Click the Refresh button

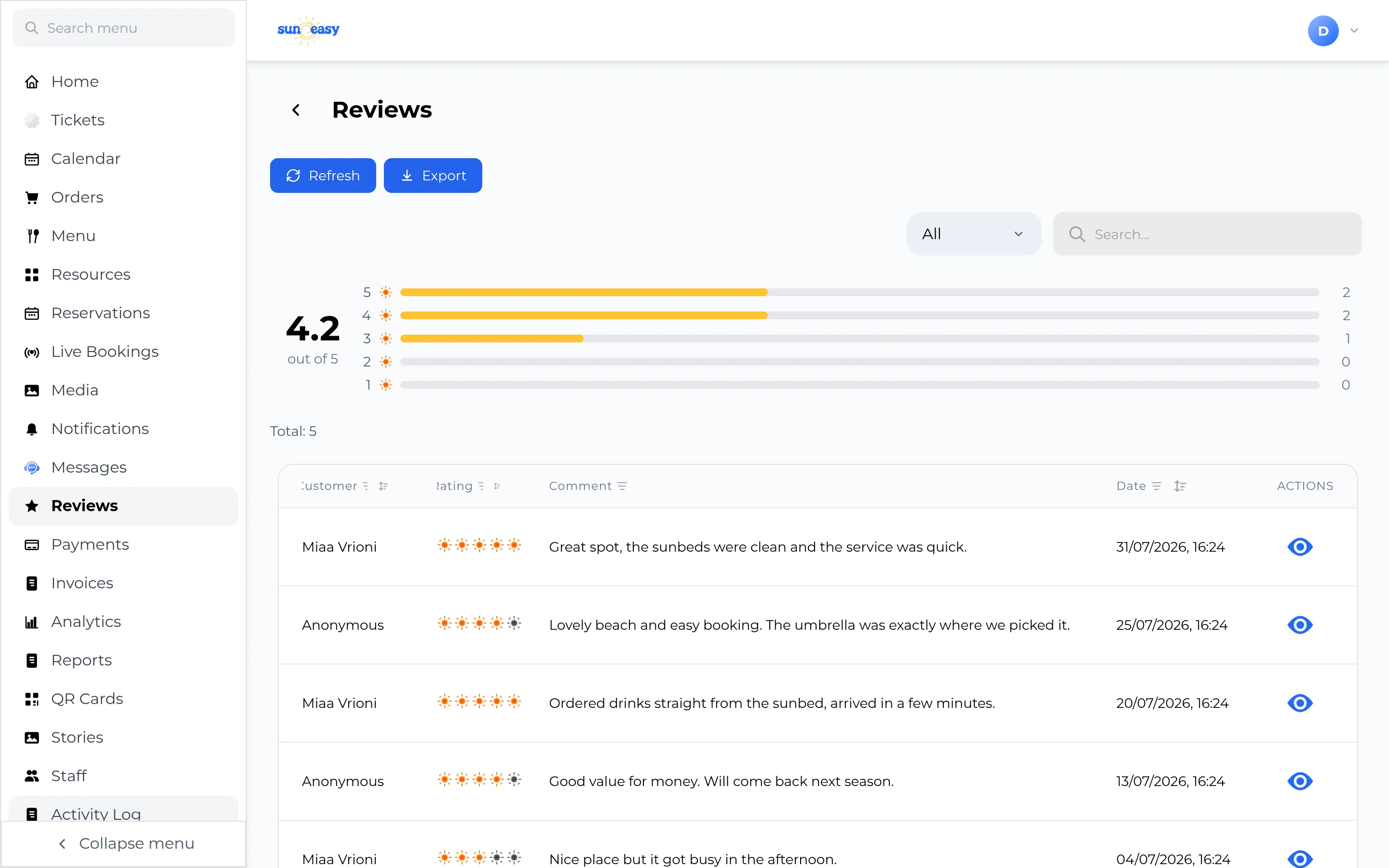point(323,175)
